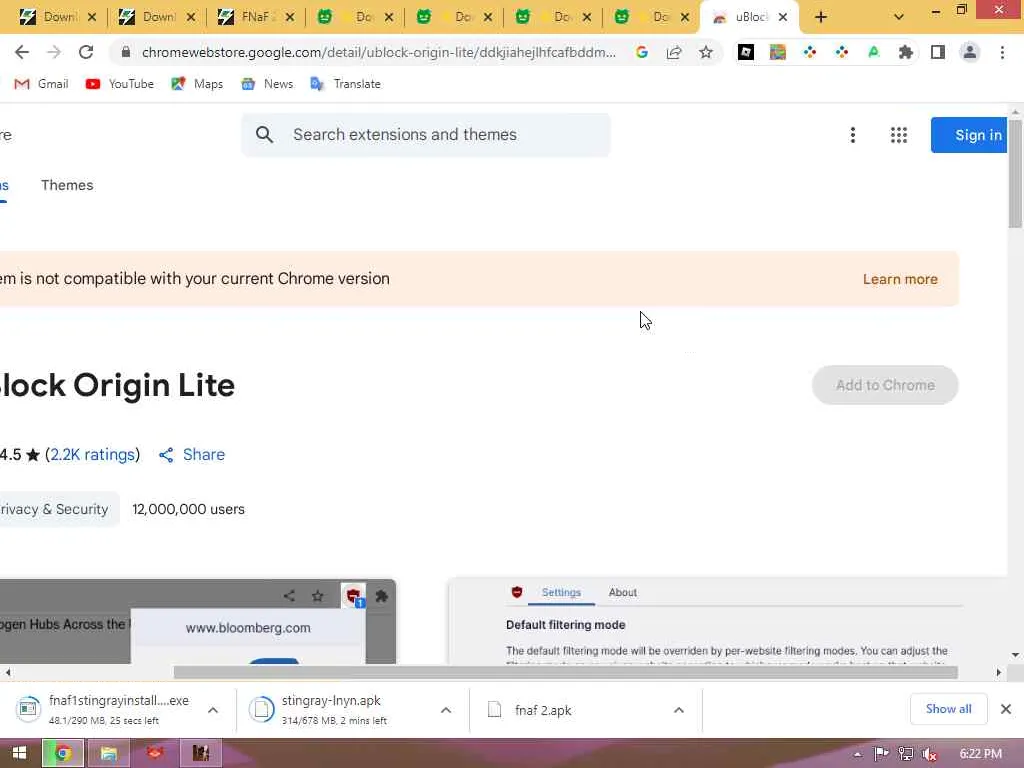The image size is (1024, 768).
Task: Click the Google icon in address bar
Action: pyautogui.click(x=642, y=52)
